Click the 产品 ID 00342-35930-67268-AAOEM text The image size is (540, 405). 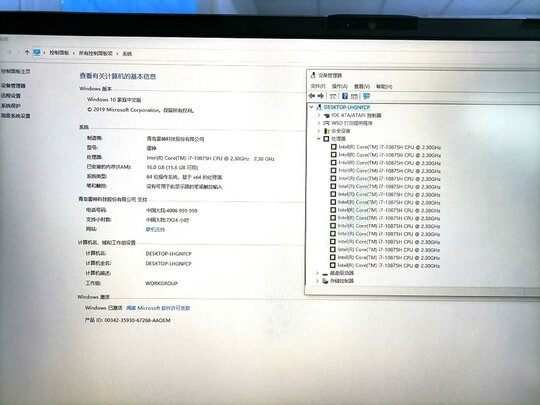coord(128,320)
